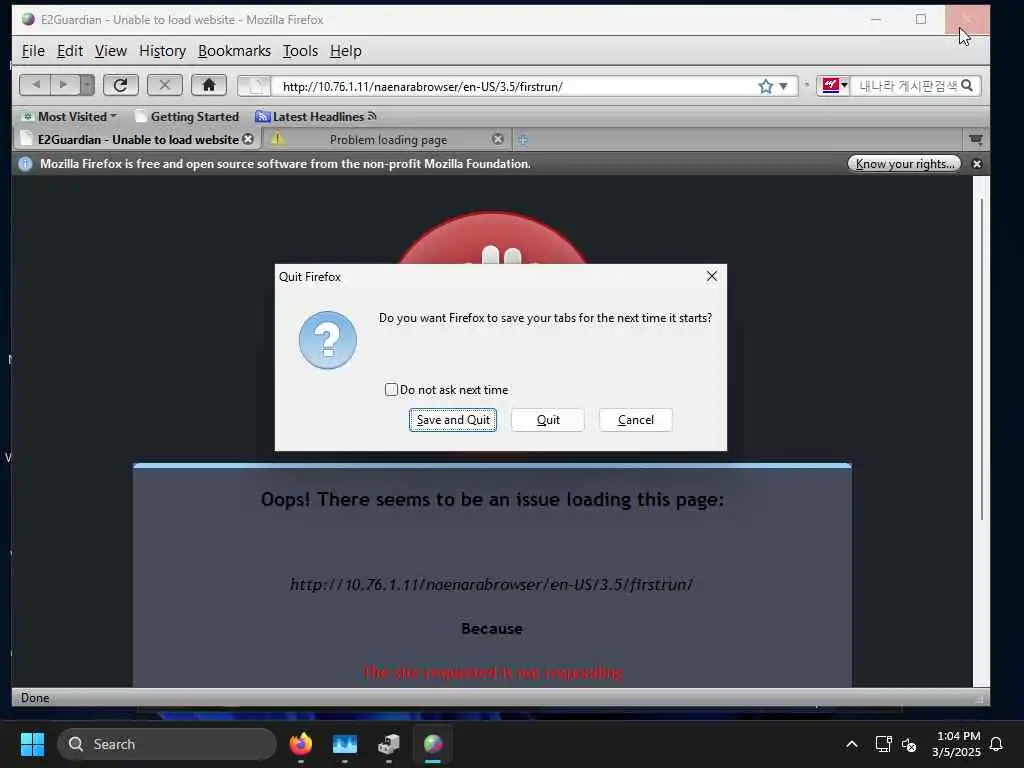Close the Quit Firefox dialog with X
The width and height of the screenshot is (1024, 768).
[x=712, y=276]
